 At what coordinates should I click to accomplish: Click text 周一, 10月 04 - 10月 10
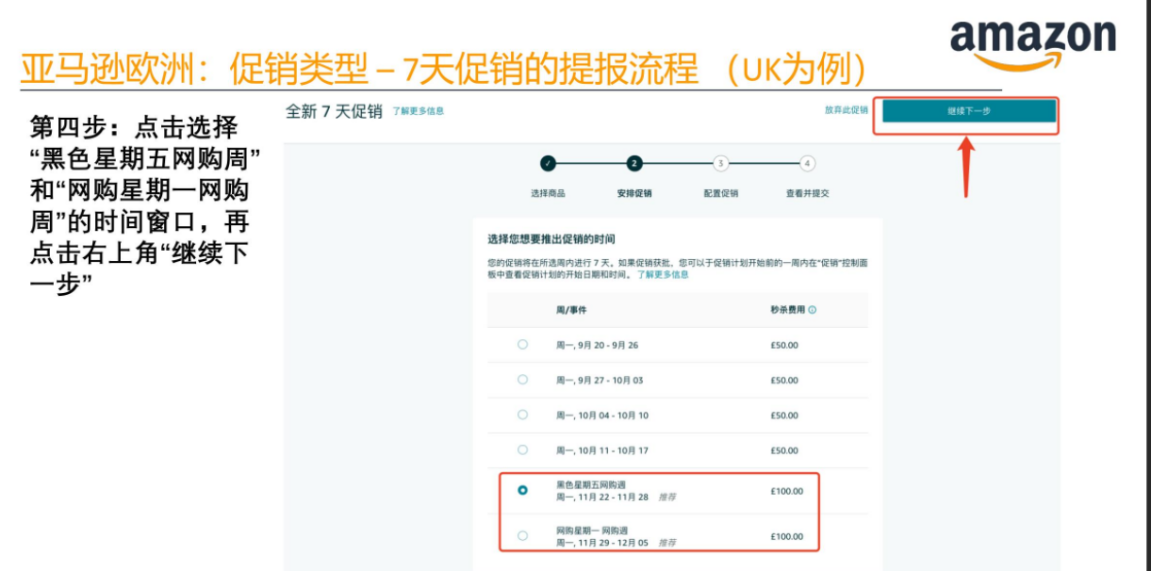click(x=602, y=415)
